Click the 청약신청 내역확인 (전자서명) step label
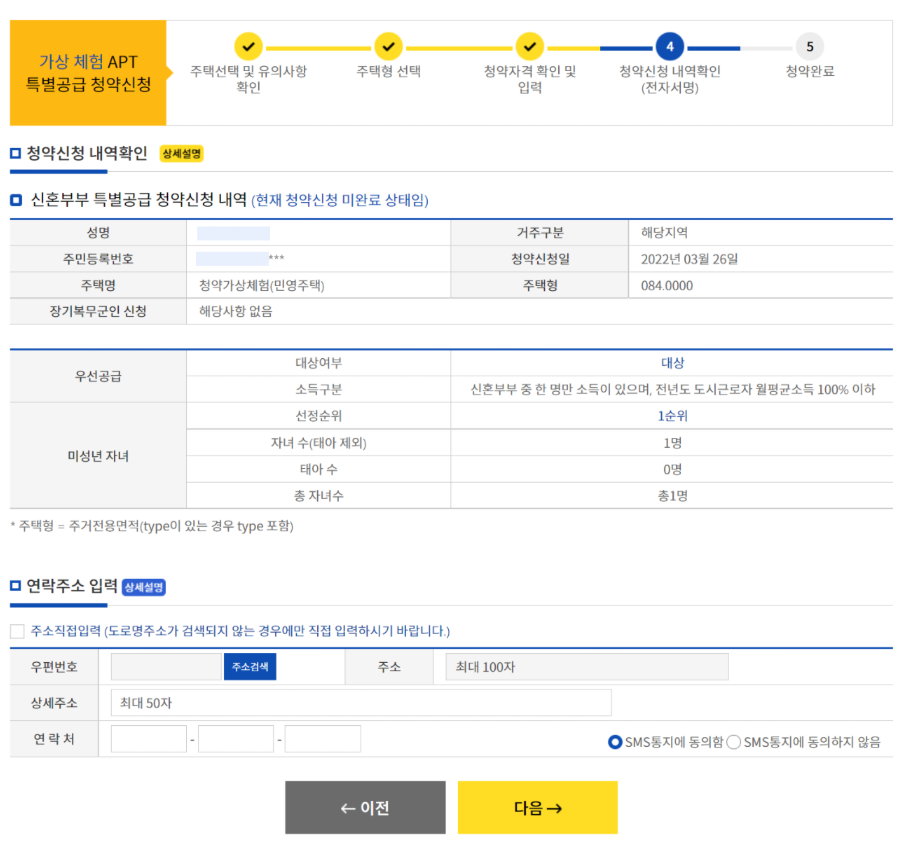Image resolution: width=900 pixels, height=852 pixels. coord(670,79)
